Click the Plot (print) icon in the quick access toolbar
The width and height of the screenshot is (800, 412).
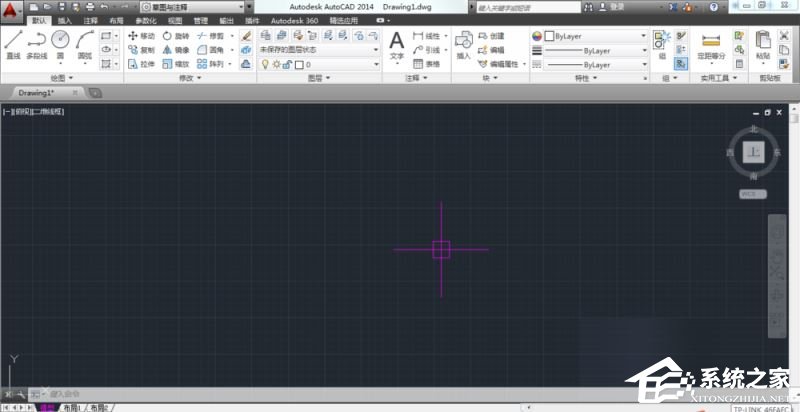(90, 7)
